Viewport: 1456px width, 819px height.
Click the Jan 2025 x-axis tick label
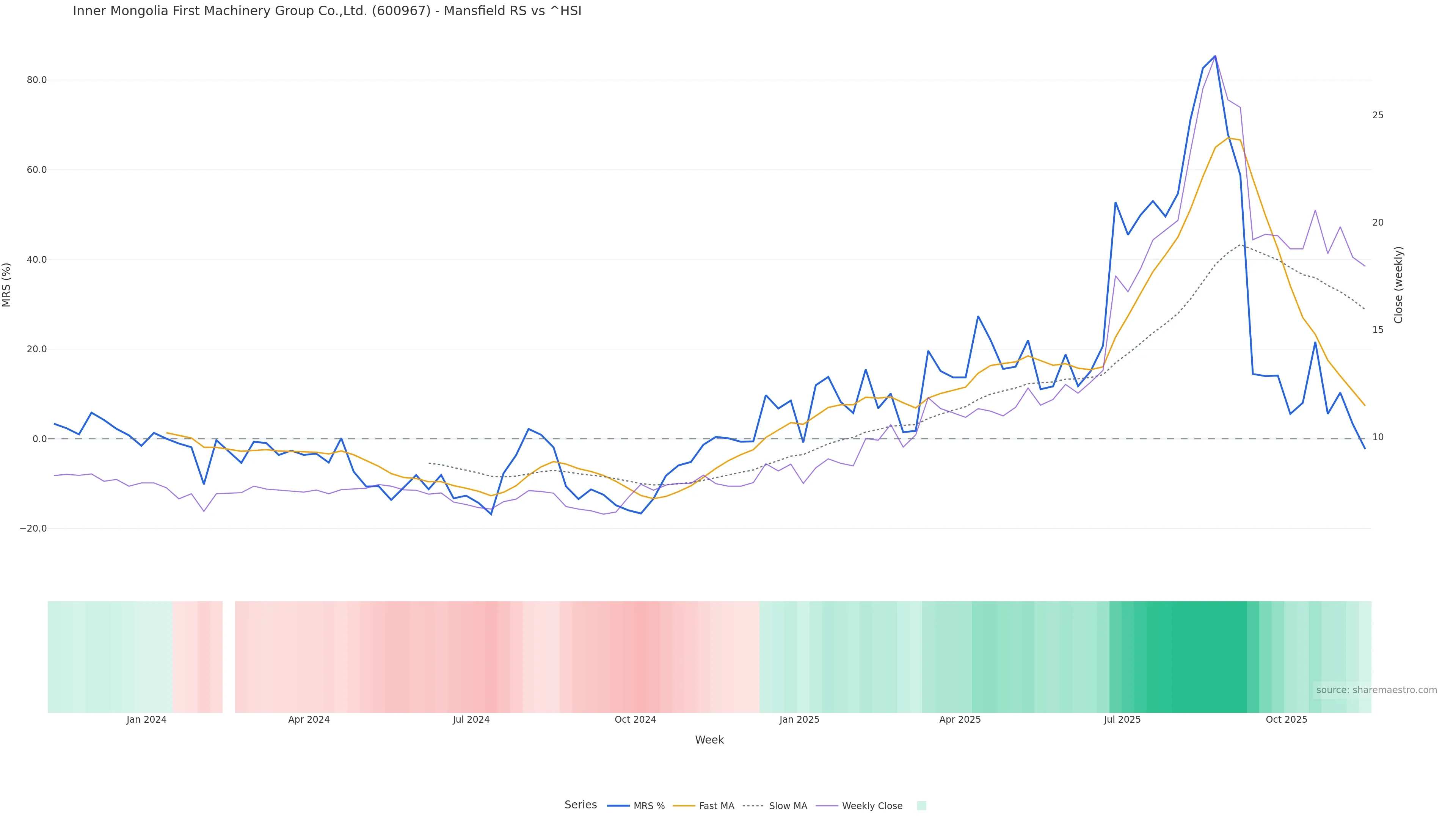point(799,720)
